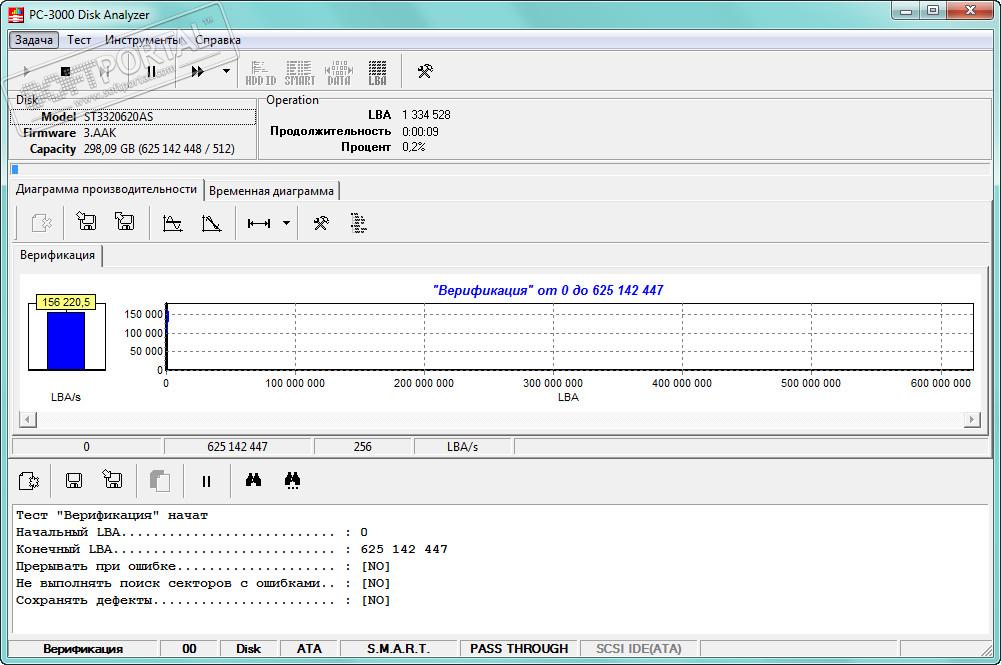The height and width of the screenshot is (665, 1001).
Task: Open the Задача menu
Action: 34,40
